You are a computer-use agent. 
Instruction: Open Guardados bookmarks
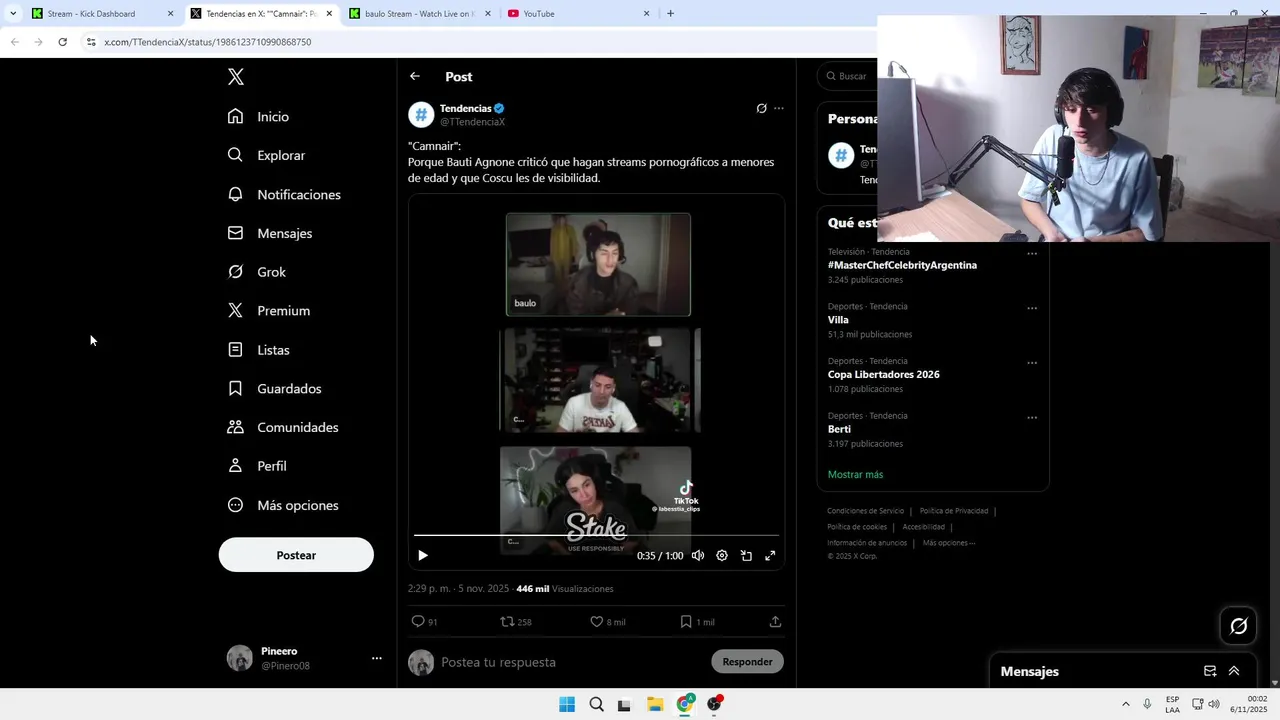coord(275,388)
